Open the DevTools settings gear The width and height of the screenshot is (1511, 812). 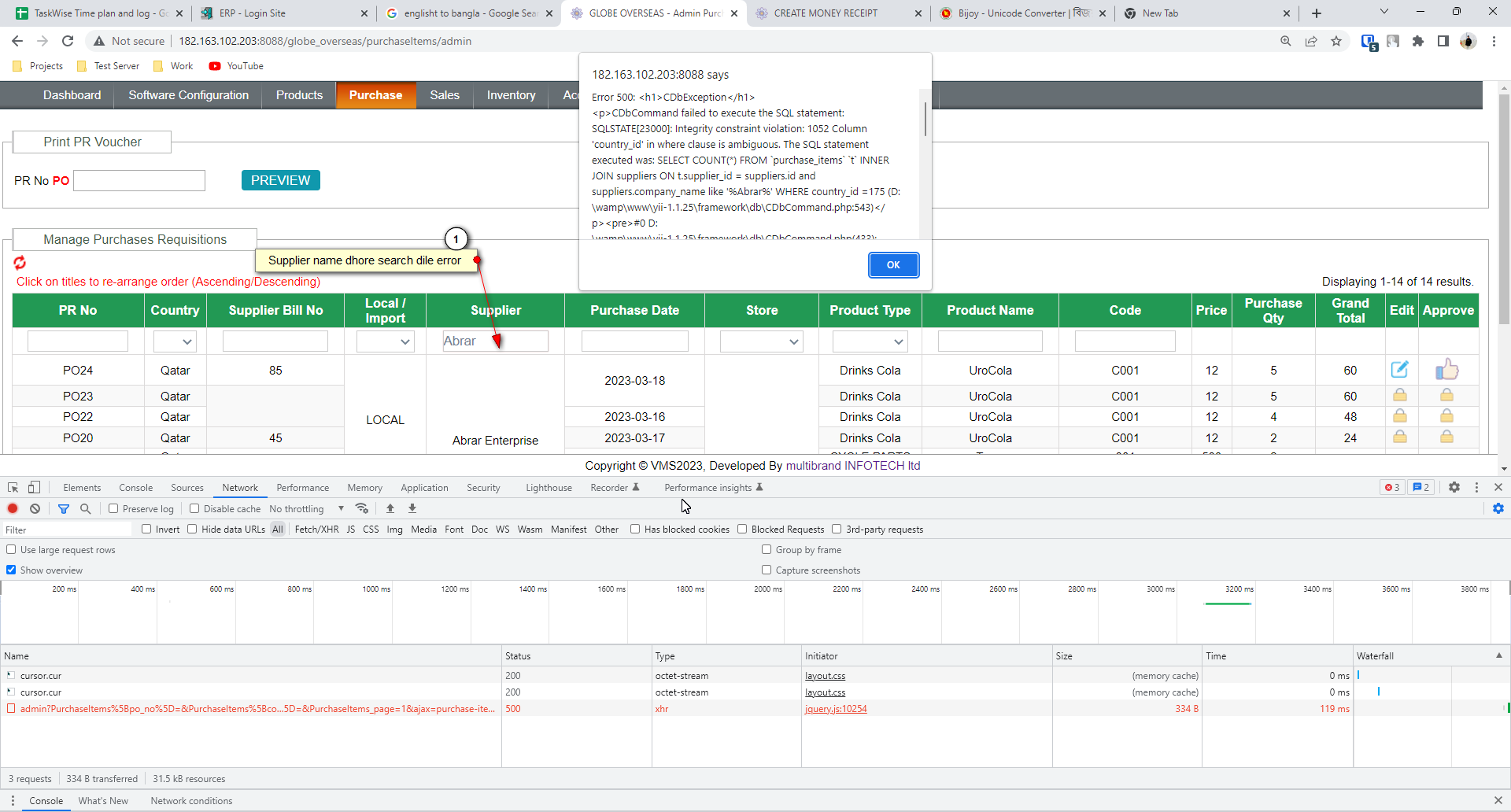(1454, 487)
